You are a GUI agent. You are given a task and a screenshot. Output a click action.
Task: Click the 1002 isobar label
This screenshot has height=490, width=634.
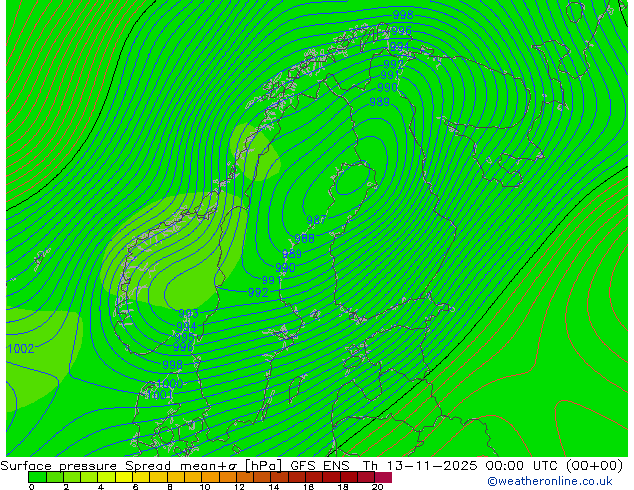pos(21,348)
